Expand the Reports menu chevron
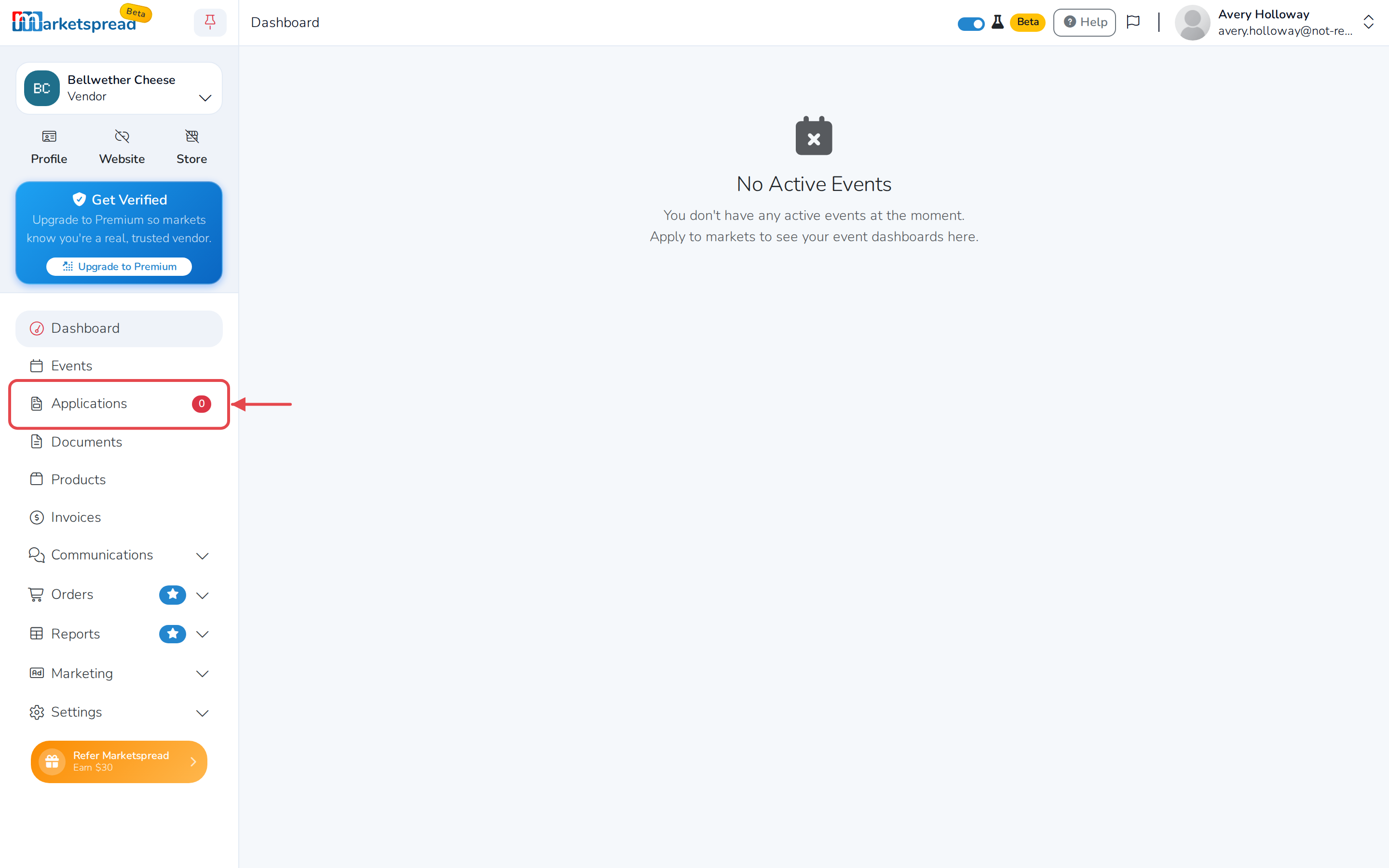This screenshot has width=1389, height=868. 202,634
